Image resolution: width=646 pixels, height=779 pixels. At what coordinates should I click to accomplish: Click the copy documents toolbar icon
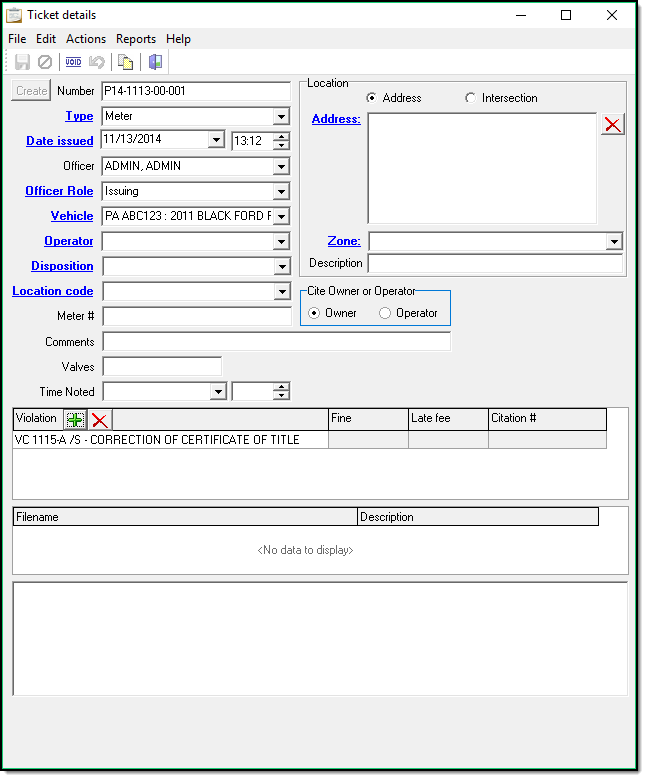126,62
